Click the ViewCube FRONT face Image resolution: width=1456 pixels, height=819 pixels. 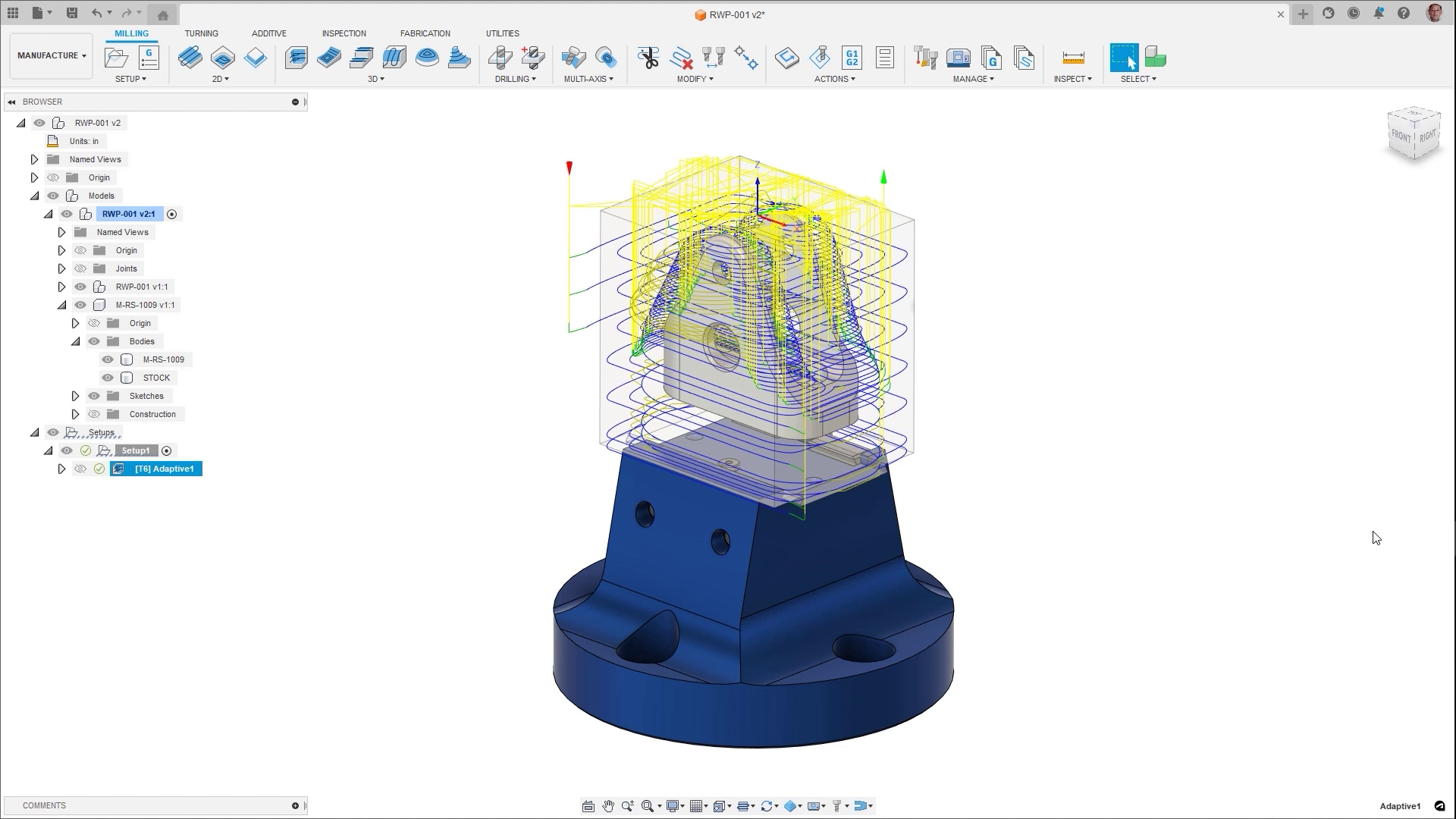point(1400,136)
